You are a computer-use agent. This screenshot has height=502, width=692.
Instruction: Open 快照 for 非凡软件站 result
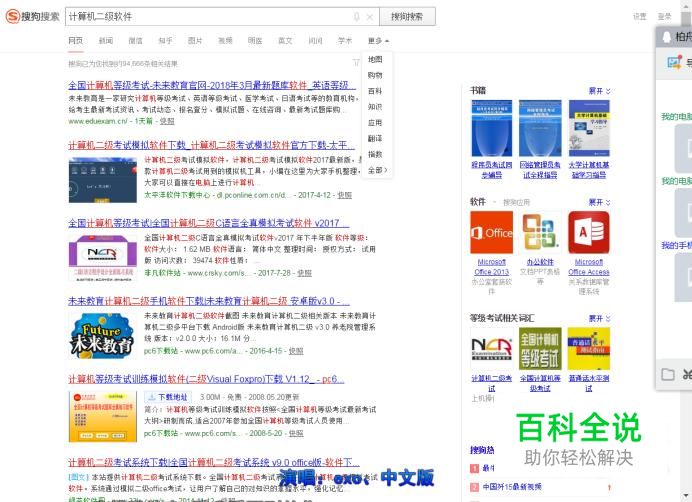coord(304,273)
